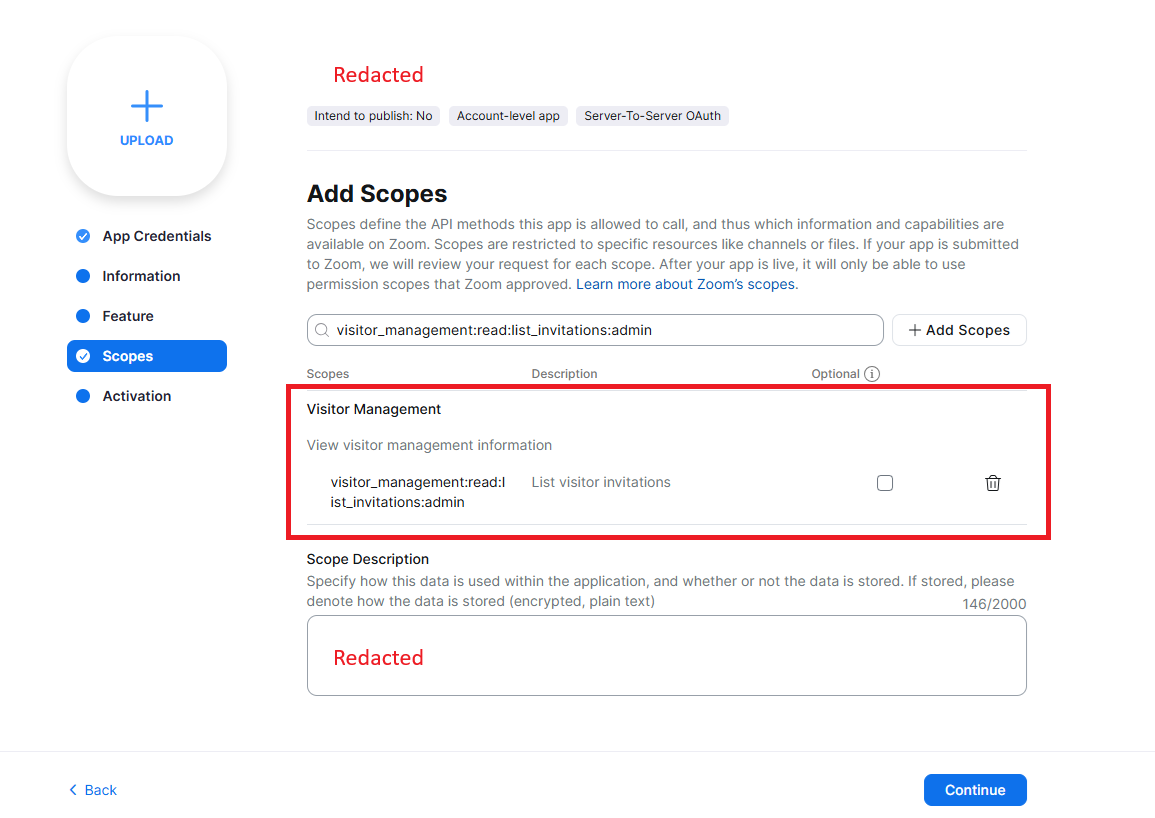Go Back to the previous step
1155x818 pixels.
pyautogui.click(x=100, y=790)
